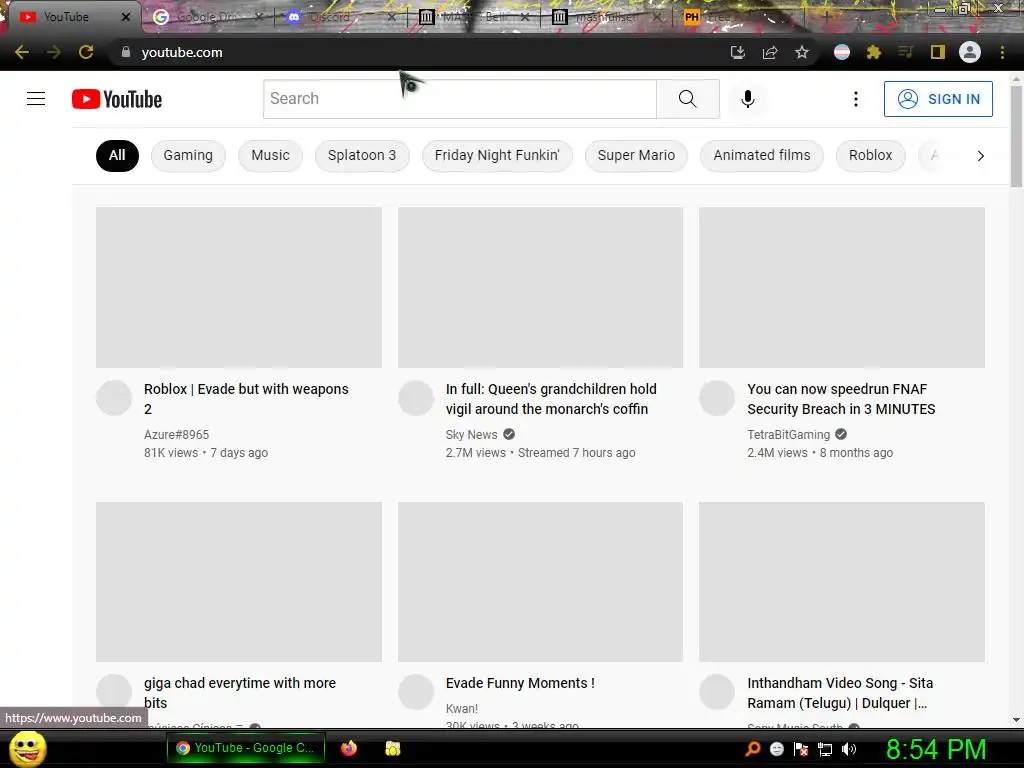Open title 'You can now speedrun FNAF'
The width and height of the screenshot is (1024, 768).
[841, 399]
